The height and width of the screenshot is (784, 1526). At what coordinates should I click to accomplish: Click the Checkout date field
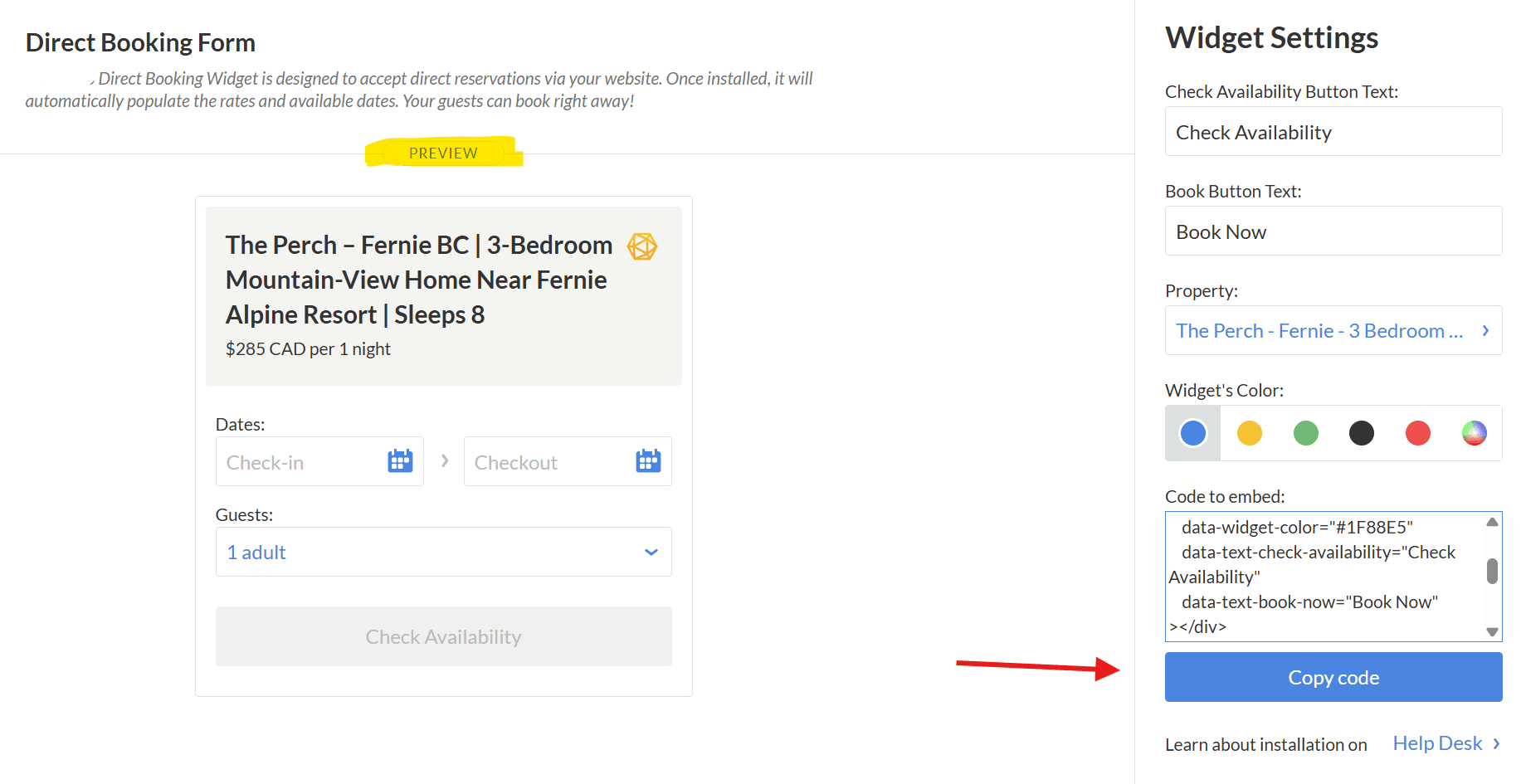(x=568, y=461)
